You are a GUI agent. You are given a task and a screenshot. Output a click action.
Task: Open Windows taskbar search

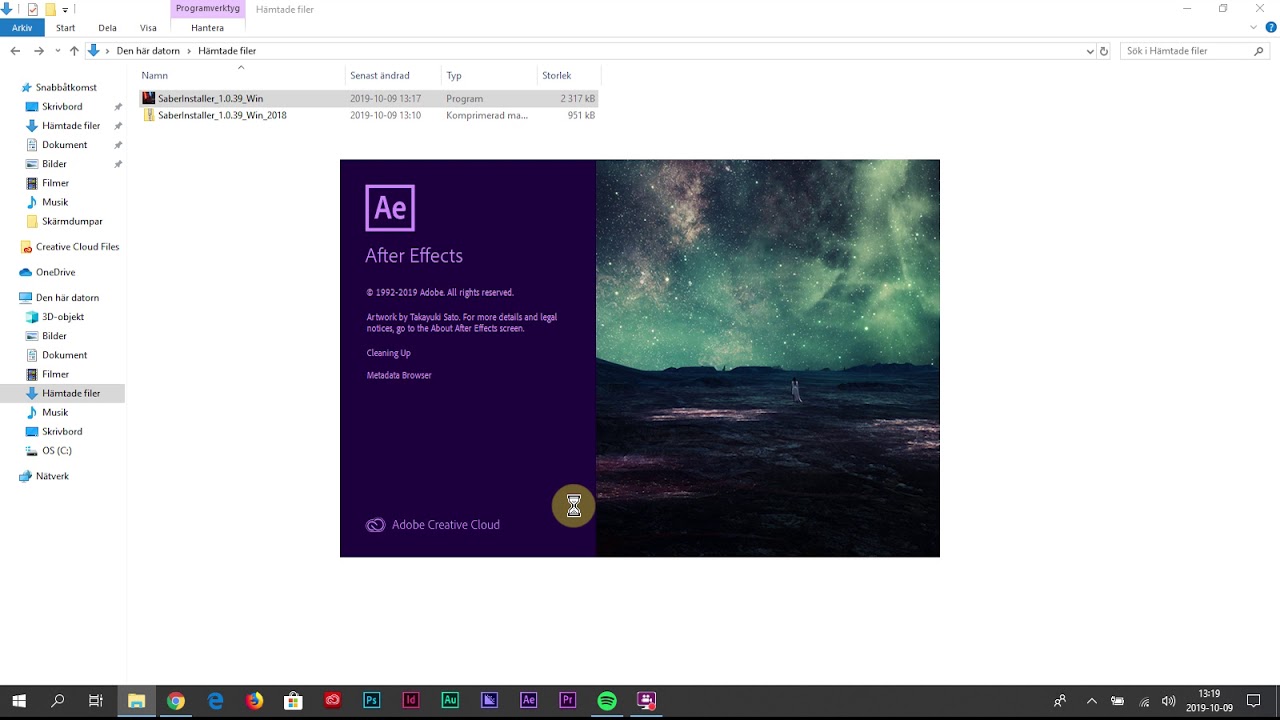(x=58, y=701)
